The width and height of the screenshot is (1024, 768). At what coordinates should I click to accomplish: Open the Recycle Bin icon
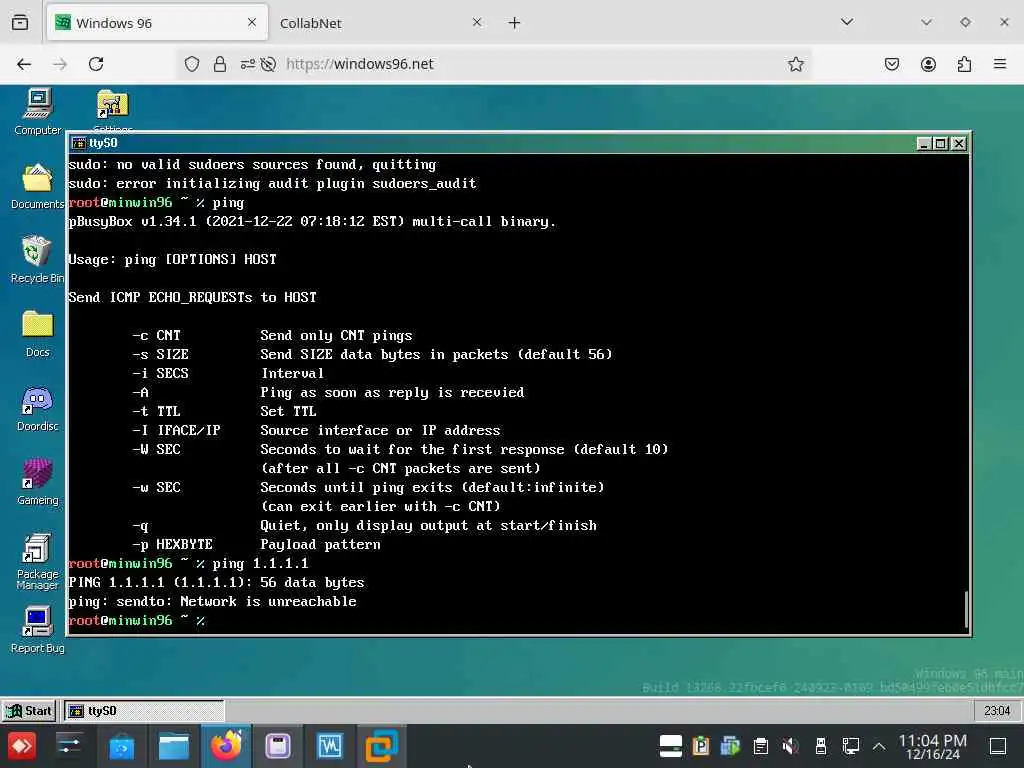pos(37,259)
